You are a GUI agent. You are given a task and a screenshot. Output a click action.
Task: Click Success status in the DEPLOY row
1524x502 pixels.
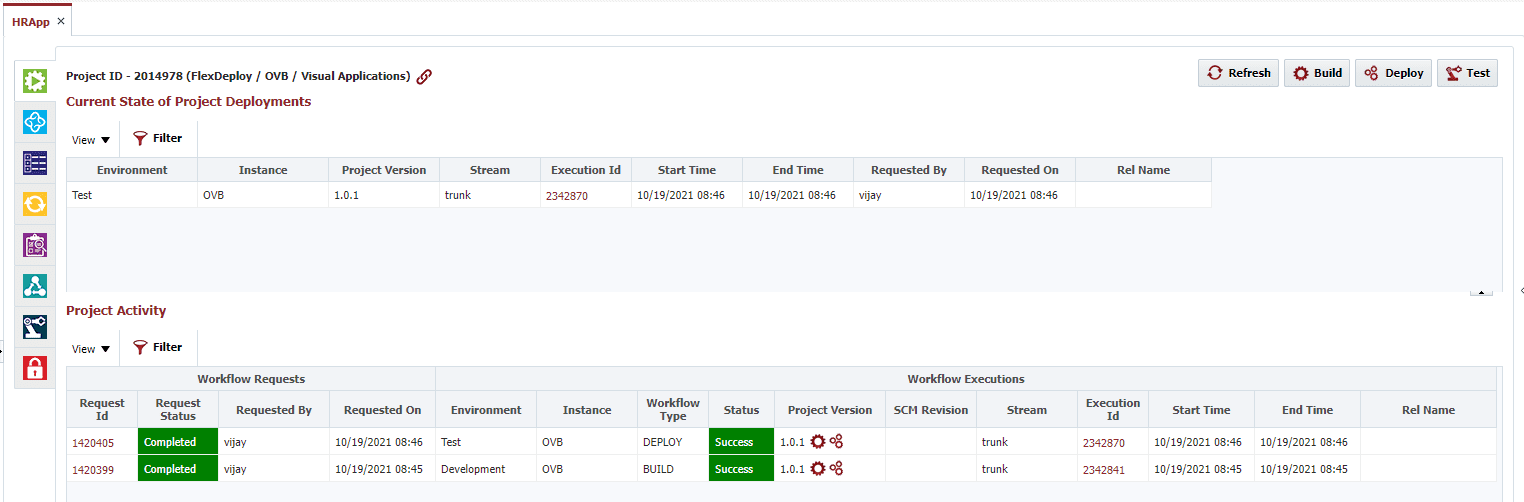(x=741, y=442)
